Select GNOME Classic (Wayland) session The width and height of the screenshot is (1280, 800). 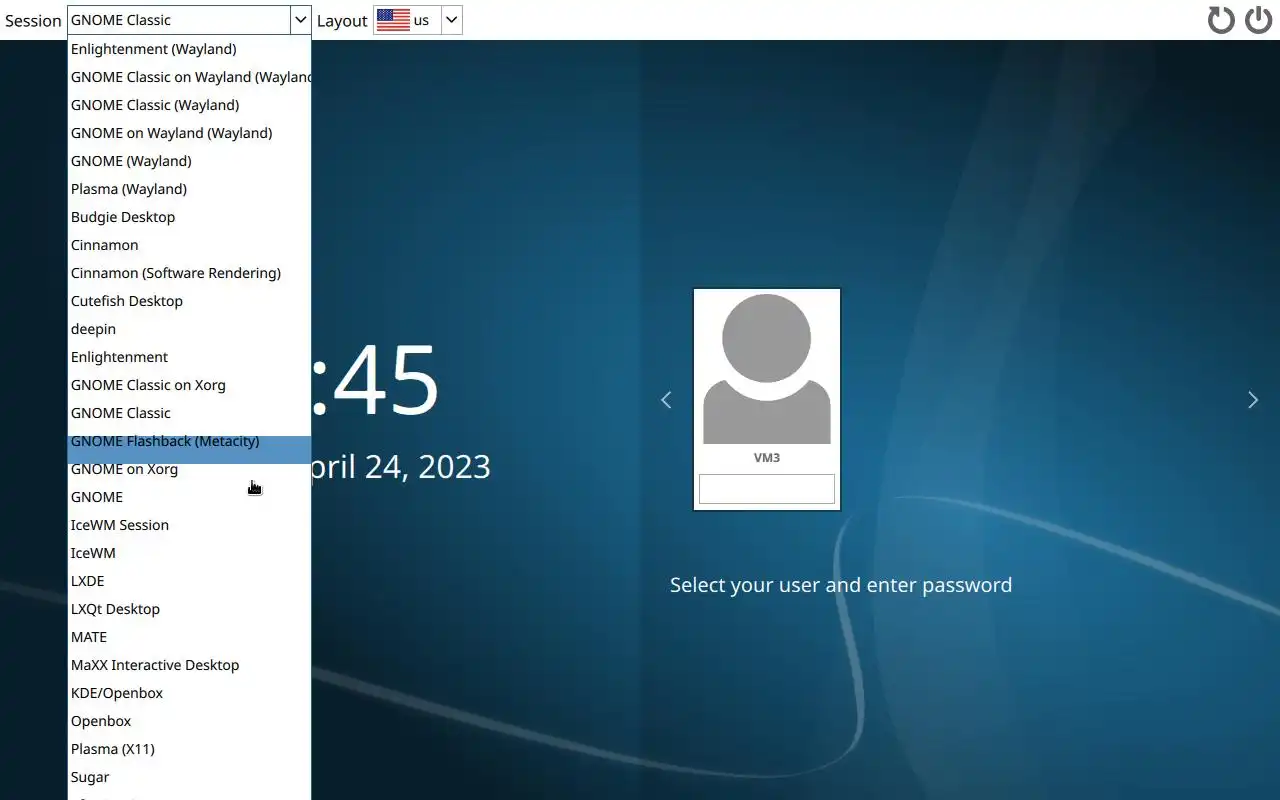pos(189,105)
